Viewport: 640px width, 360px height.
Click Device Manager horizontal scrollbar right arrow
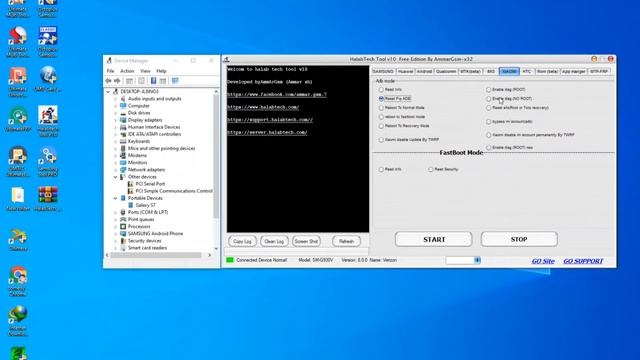[x=209, y=256]
